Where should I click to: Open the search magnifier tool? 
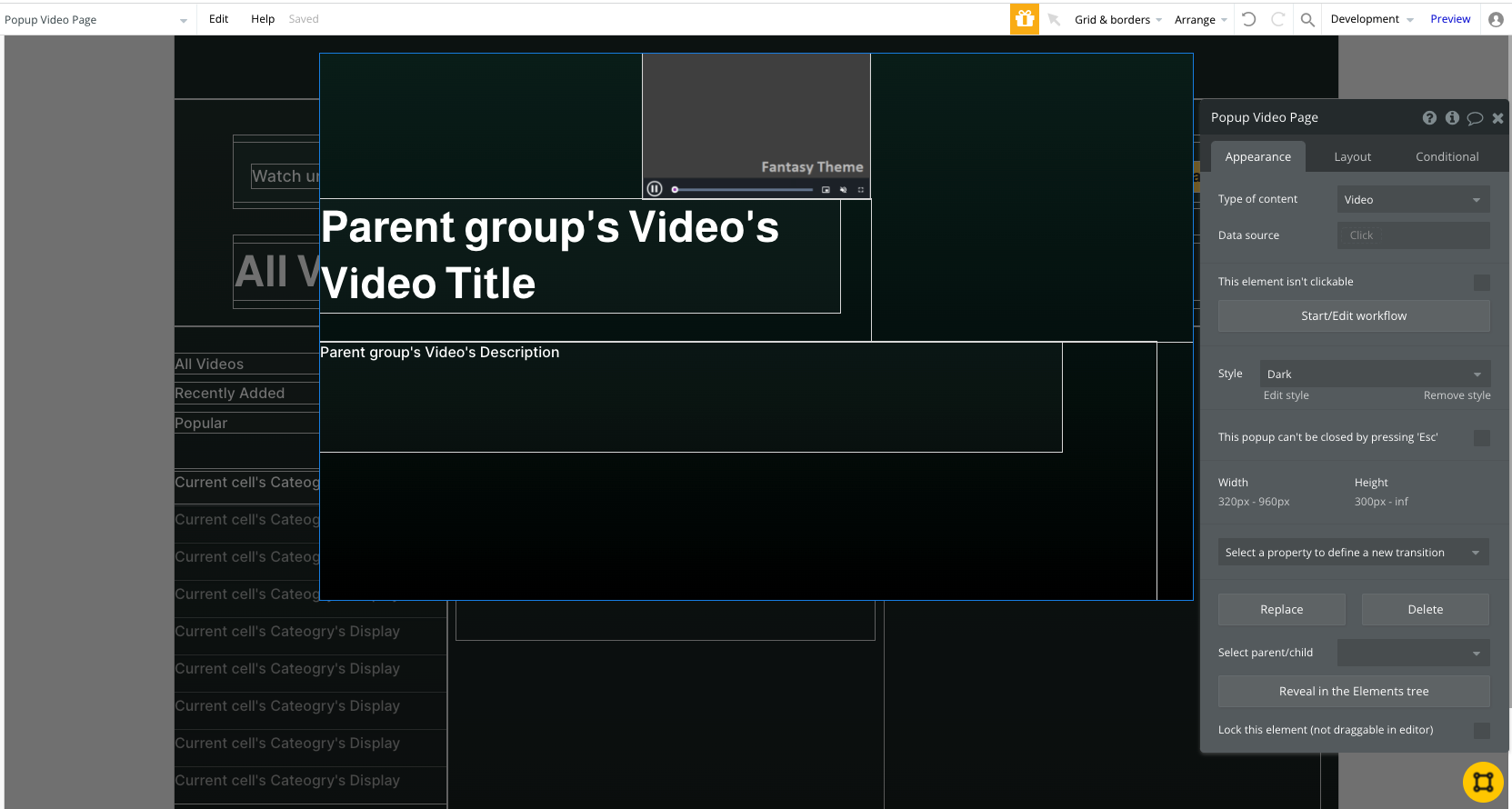1307,19
